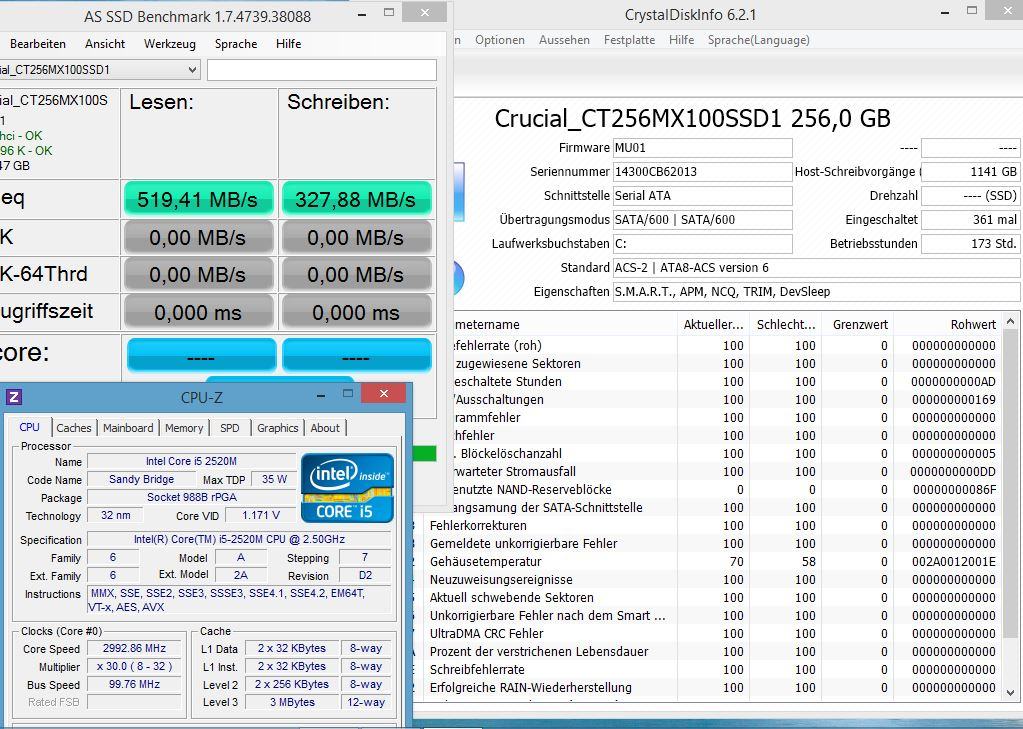Click the Seriennummer 14300CB62013 field

[x=703, y=172]
